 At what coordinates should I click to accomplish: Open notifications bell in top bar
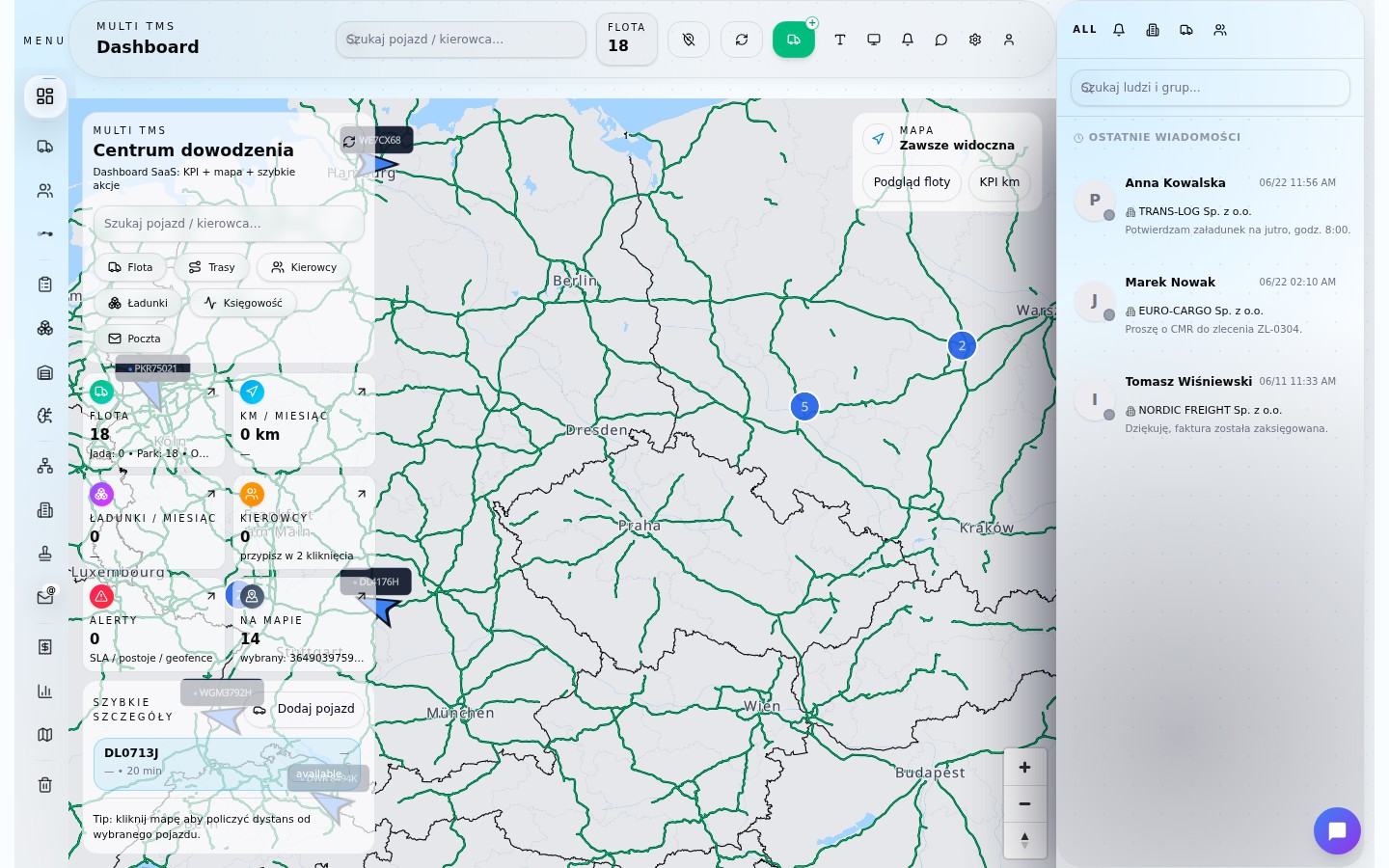tap(908, 40)
